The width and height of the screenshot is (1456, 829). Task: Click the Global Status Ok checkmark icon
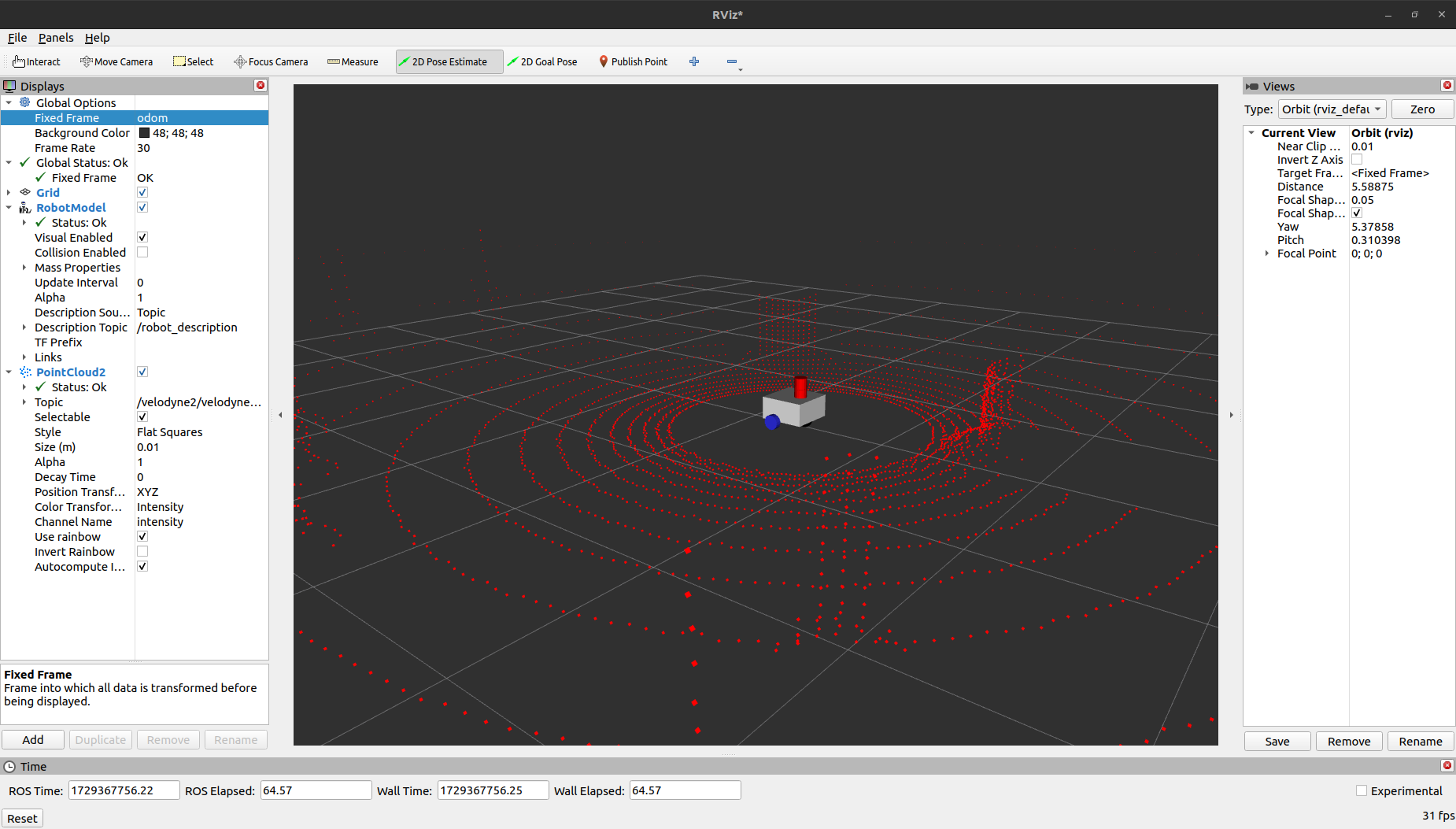coord(25,162)
